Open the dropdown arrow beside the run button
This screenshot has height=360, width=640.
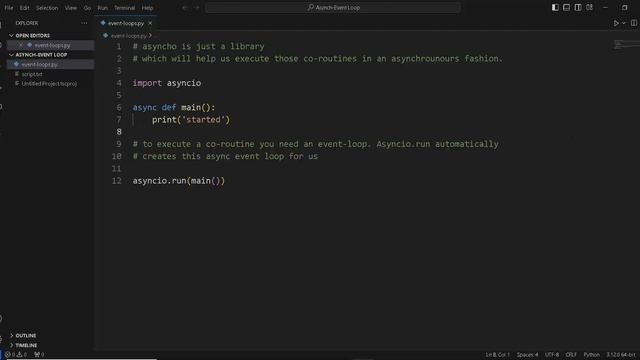(x=624, y=23)
